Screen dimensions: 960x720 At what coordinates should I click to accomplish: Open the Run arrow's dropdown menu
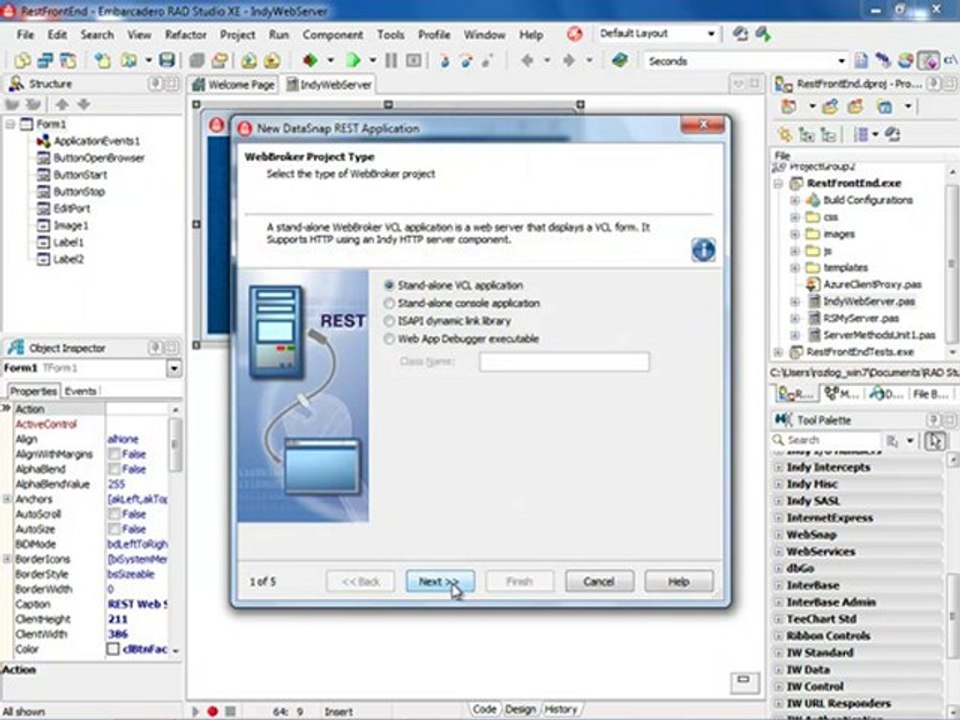(x=372, y=60)
